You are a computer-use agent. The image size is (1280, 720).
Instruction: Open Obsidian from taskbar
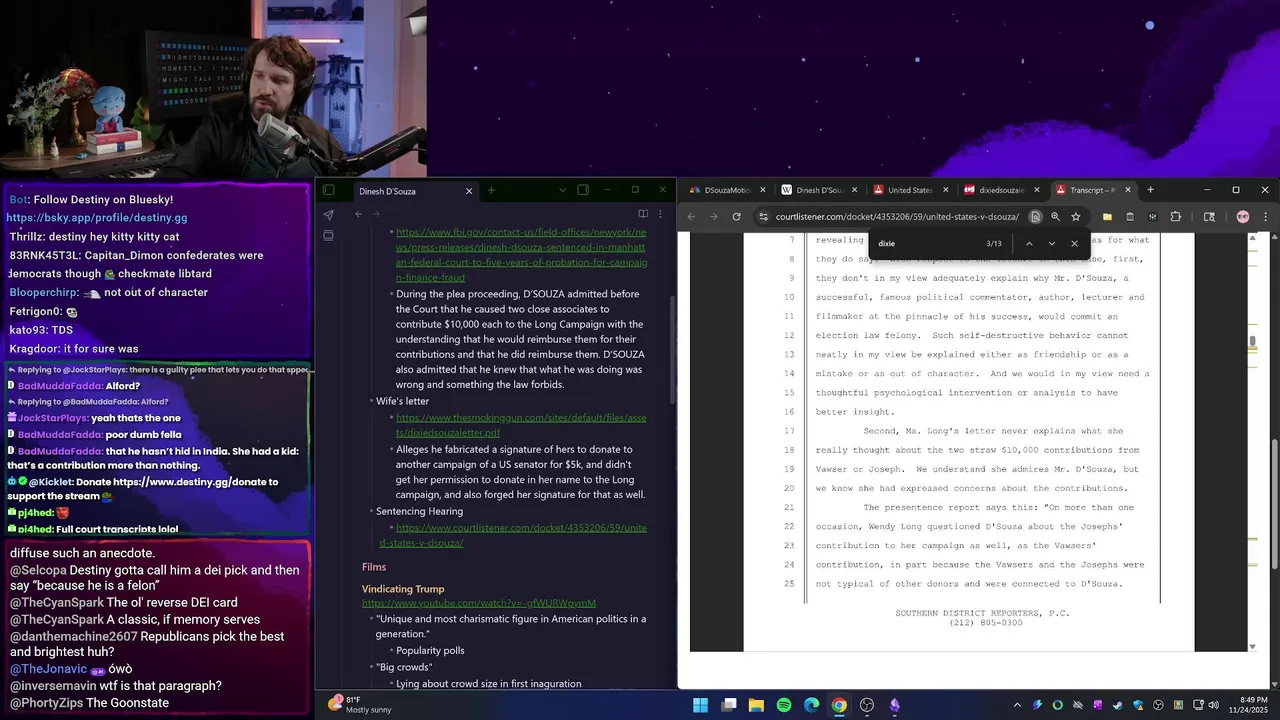[894, 705]
